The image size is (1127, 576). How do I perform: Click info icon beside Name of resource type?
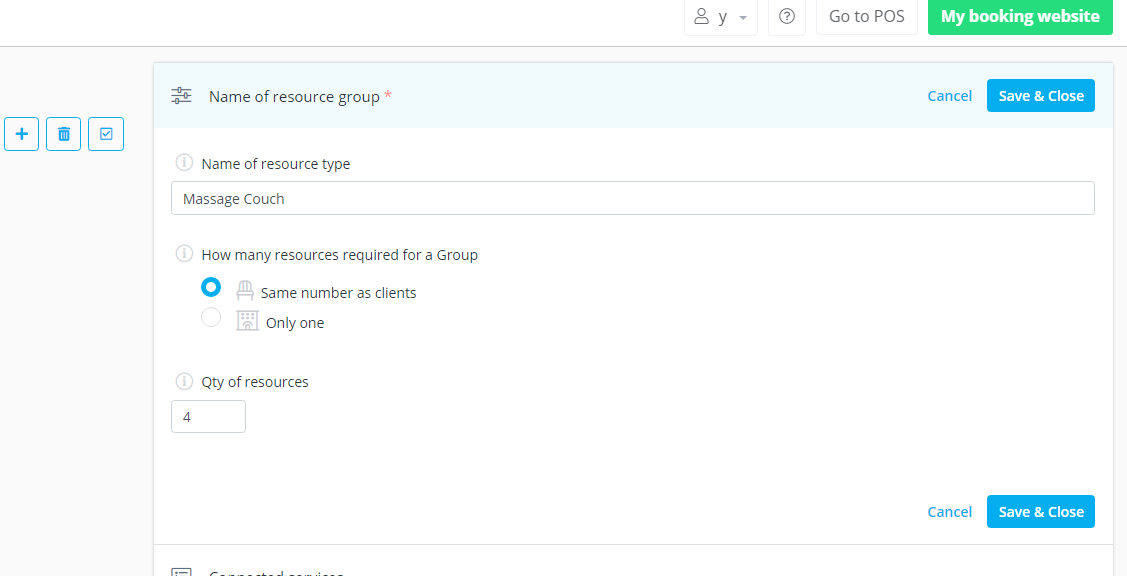(x=184, y=163)
